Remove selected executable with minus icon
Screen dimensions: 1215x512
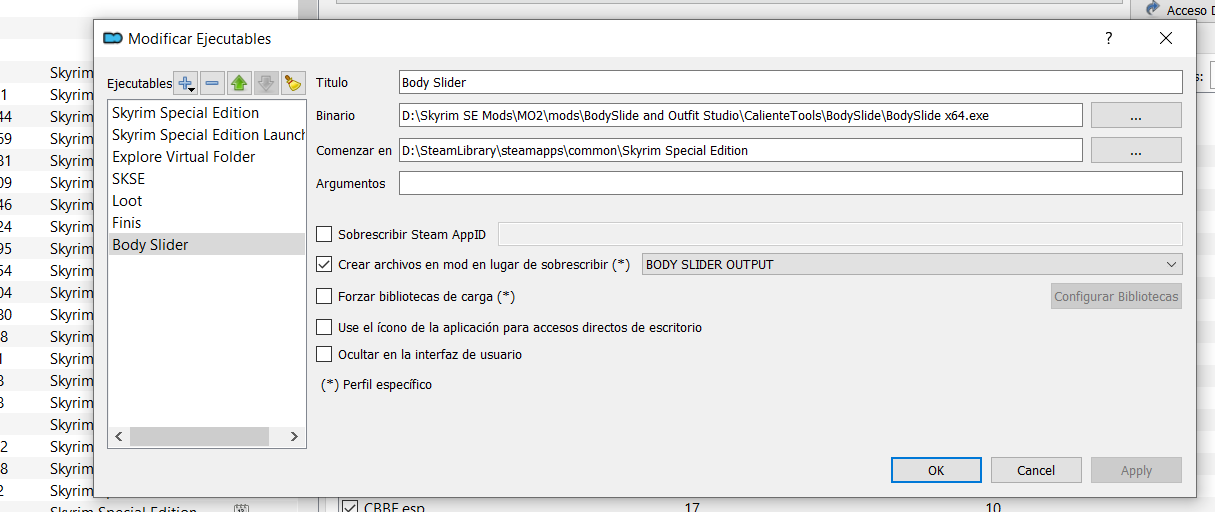coord(212,83)
